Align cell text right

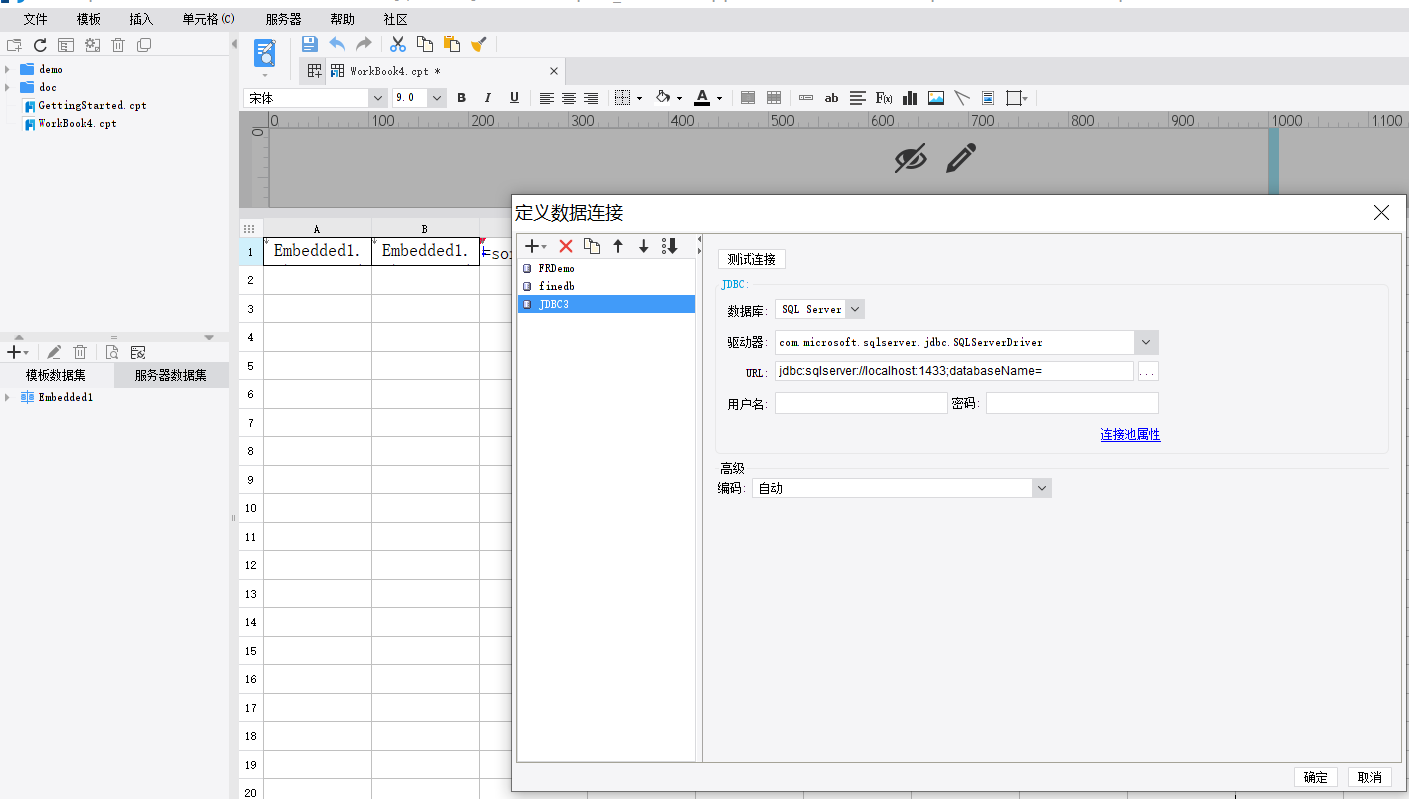[x=591, y=98]
